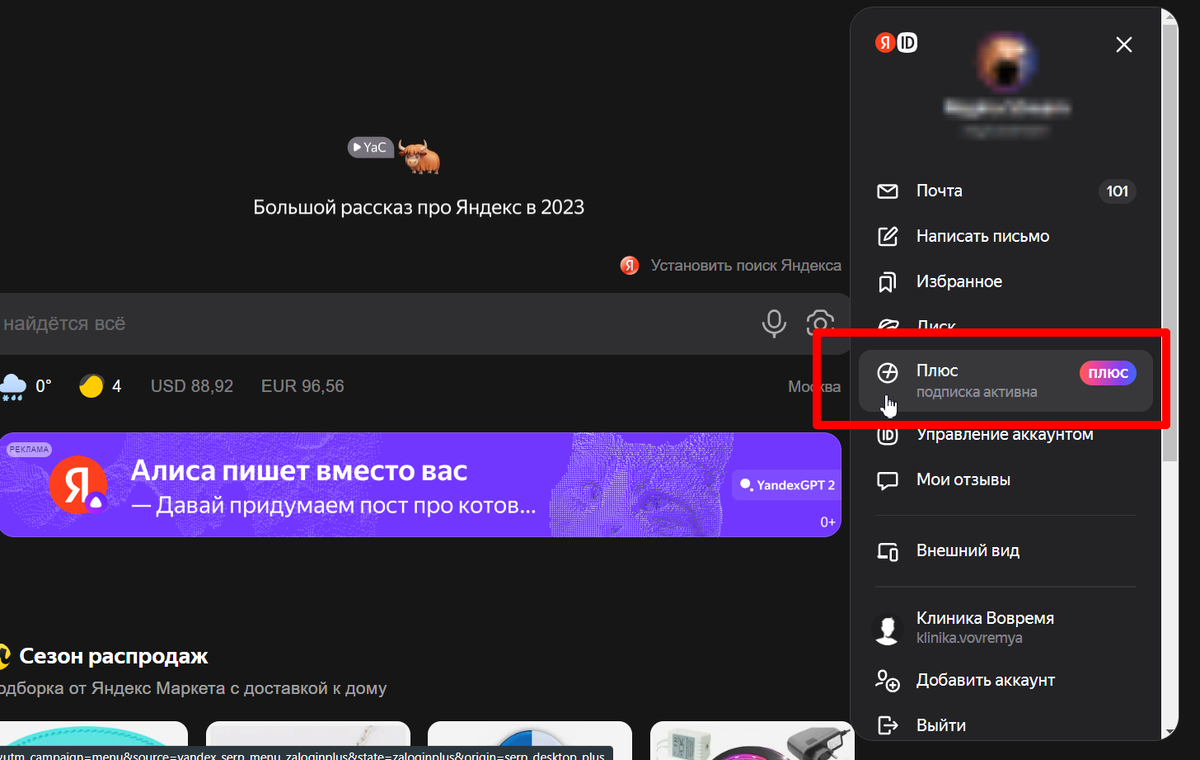Open the Сезон распродаж heading
This screenshot has height=760, width=1200.
[114, 657]
